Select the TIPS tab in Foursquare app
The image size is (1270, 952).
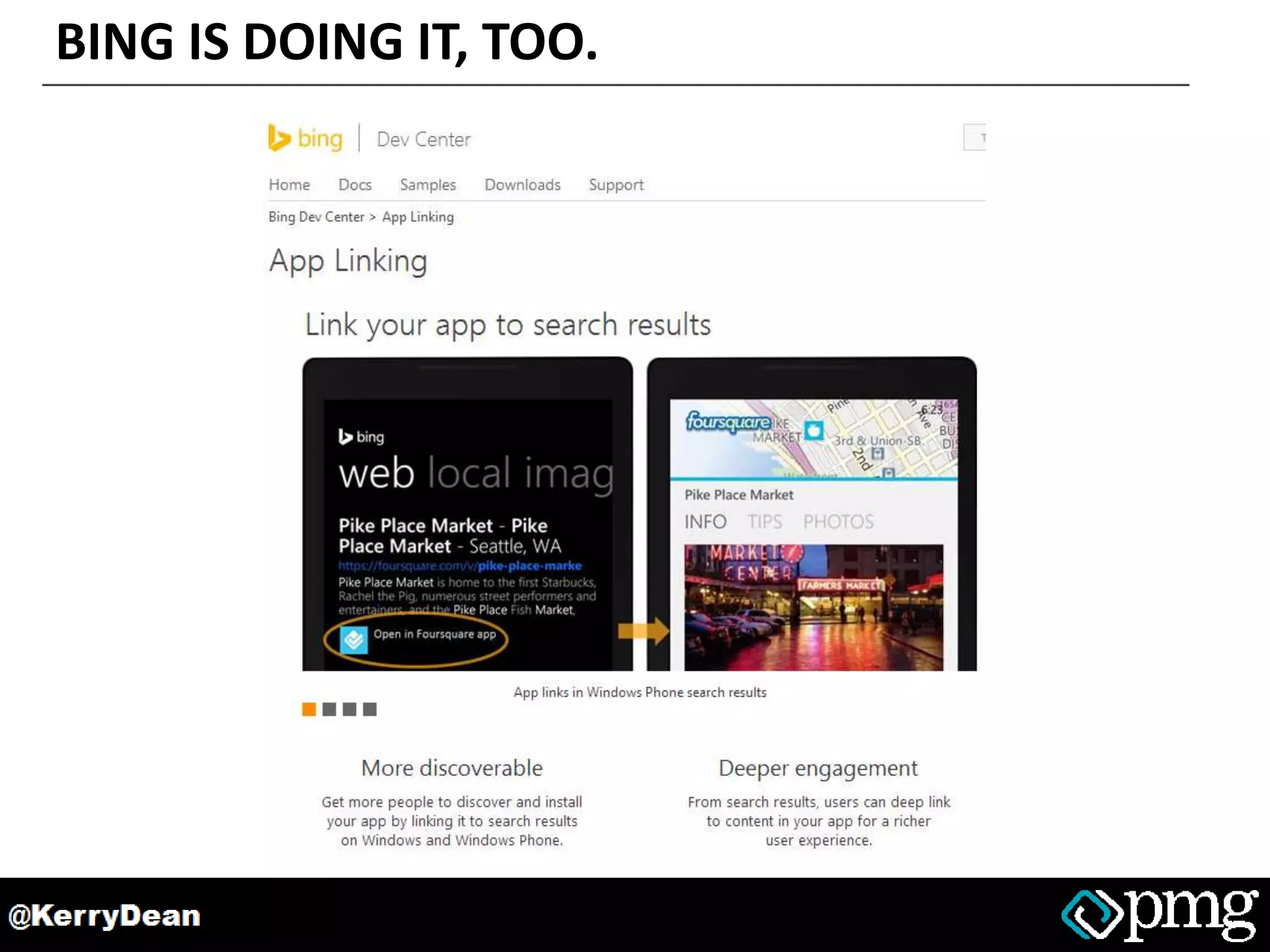click(765, 522)
